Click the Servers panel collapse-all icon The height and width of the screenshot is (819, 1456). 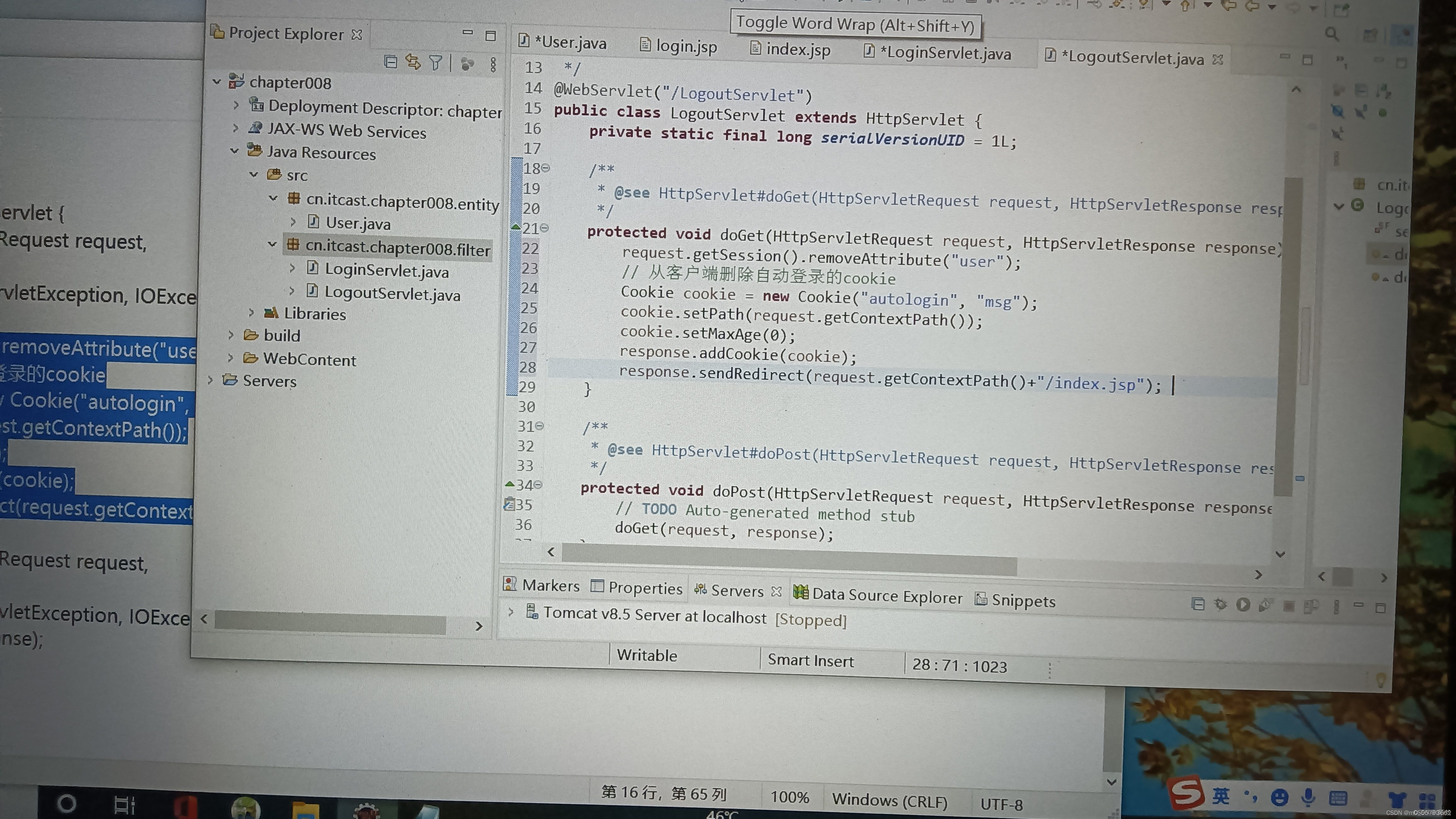pos(1197,603)
